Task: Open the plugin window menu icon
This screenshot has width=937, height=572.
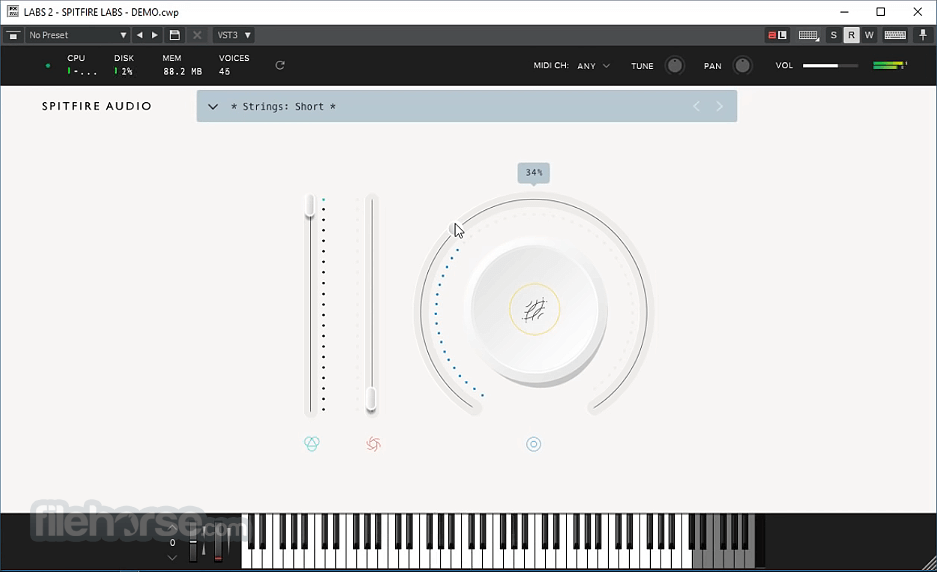Action: [x=13, y=35]
